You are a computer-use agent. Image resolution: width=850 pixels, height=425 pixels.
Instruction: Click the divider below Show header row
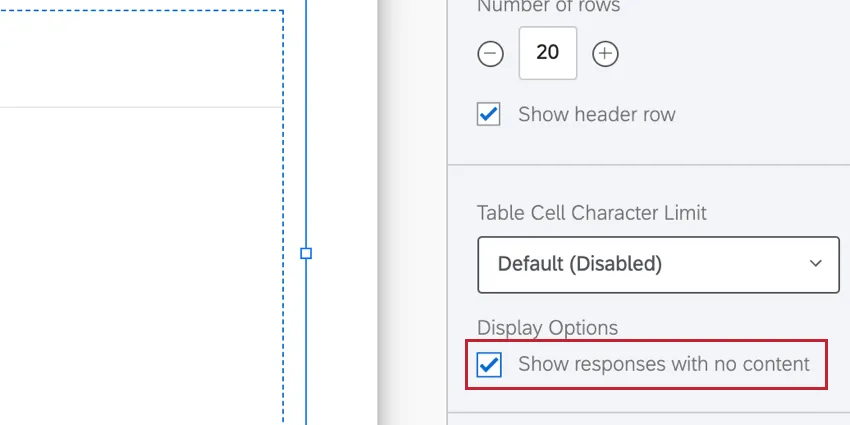coord(648,165)
